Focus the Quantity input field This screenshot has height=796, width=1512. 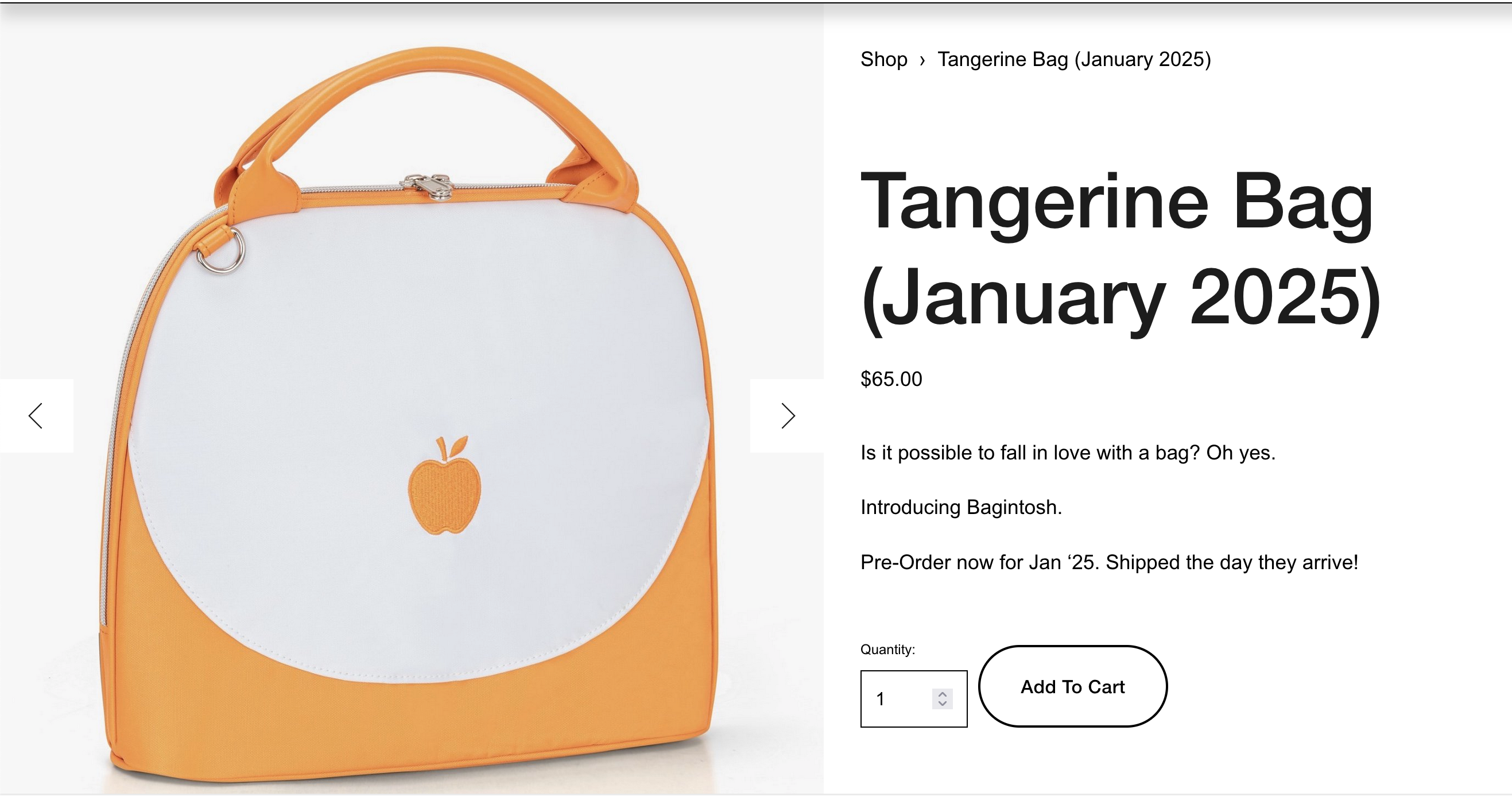(913, 698)
